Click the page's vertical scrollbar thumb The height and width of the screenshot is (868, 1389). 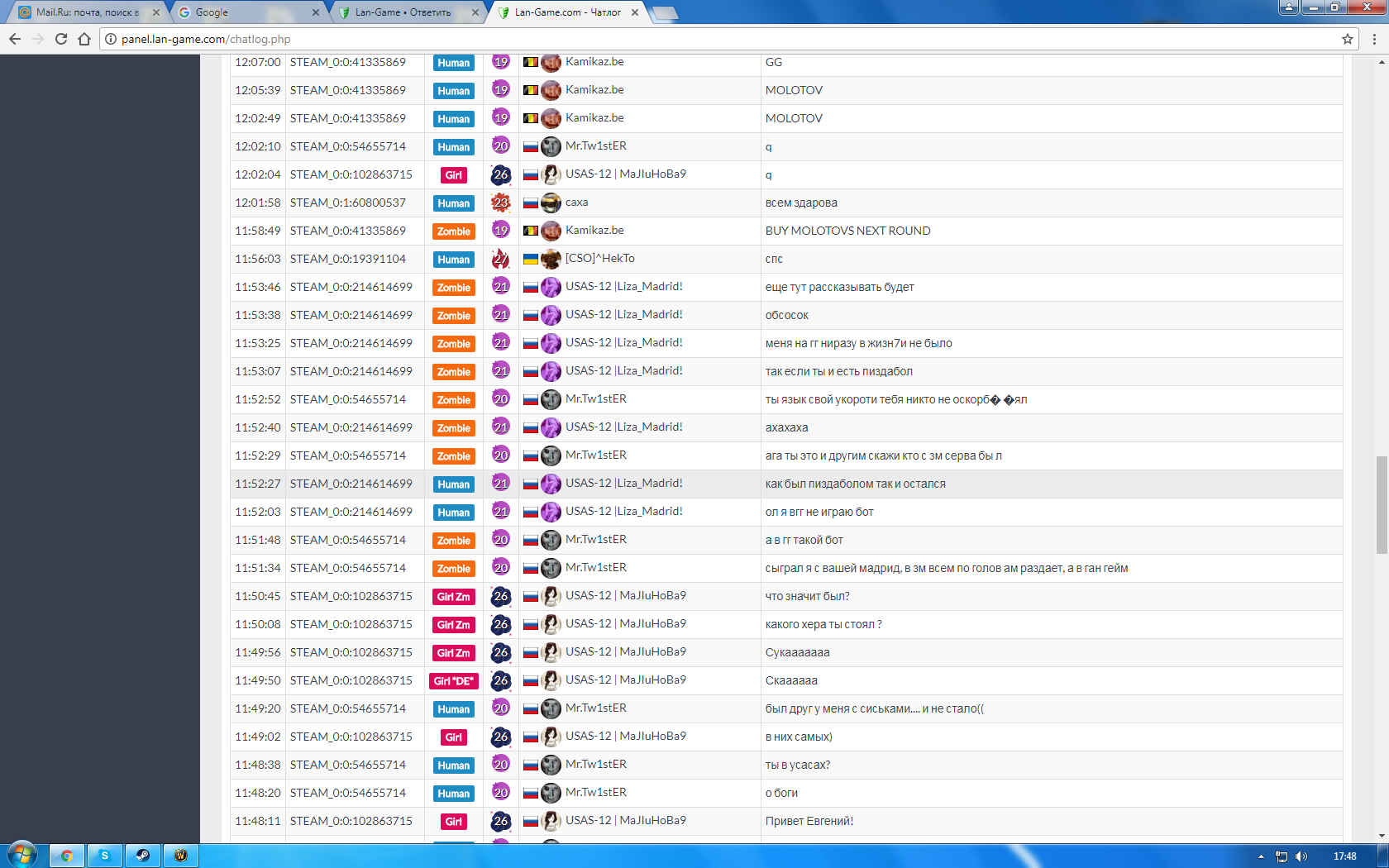[x=1382, y=504]
